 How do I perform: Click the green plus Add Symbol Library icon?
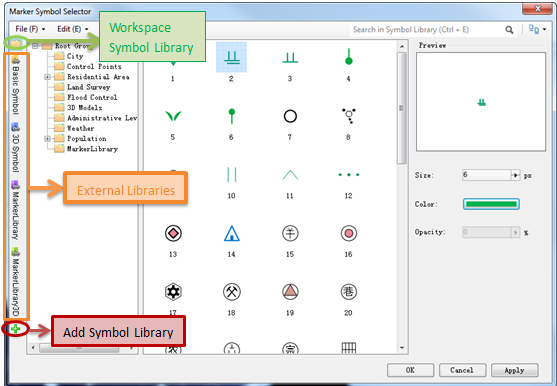(x=15, y=329)
